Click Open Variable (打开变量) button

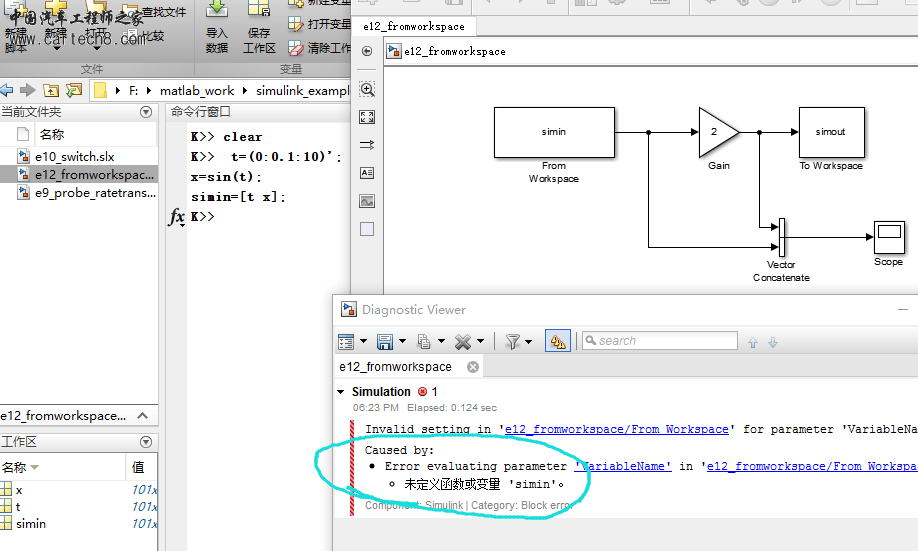coord(319,24)
